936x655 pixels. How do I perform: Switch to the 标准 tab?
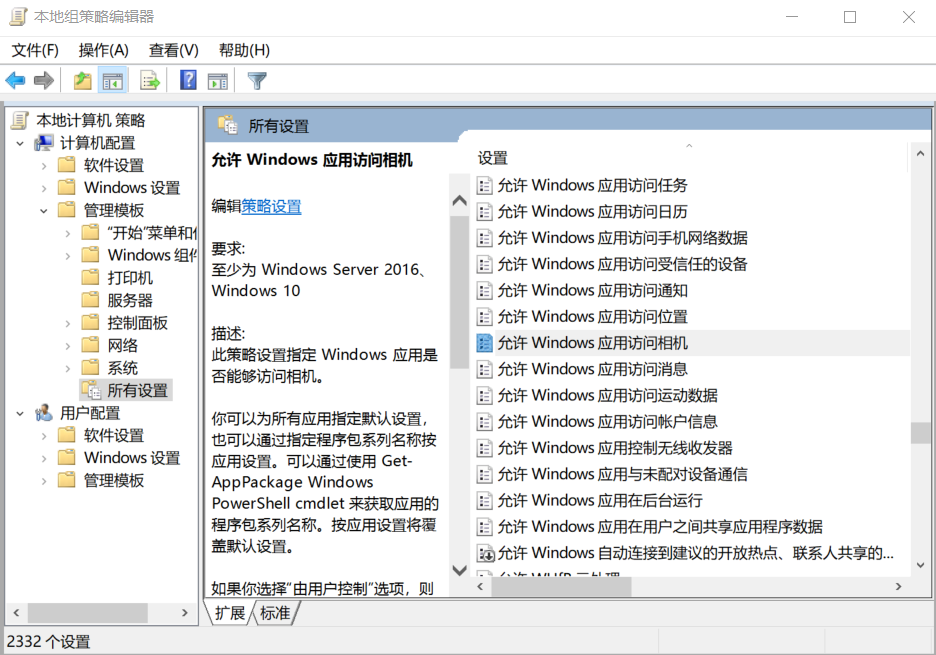click(x=276, y=613)
